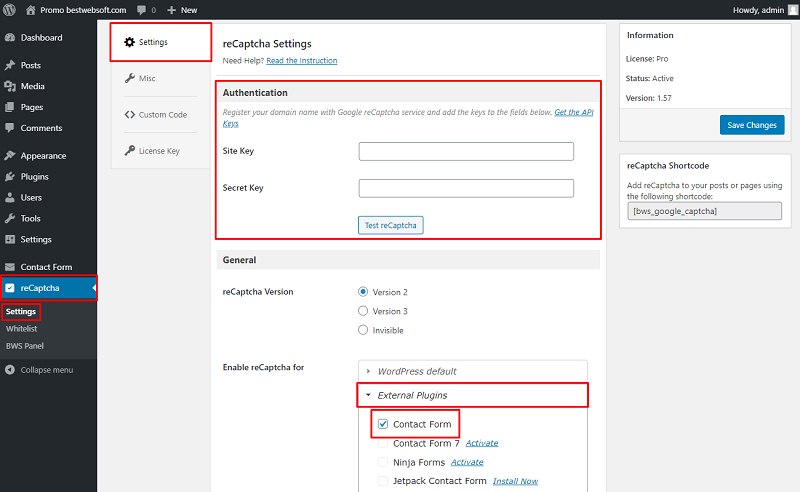Click the Comments speech bubble sidebar icon

coord(10,128)
